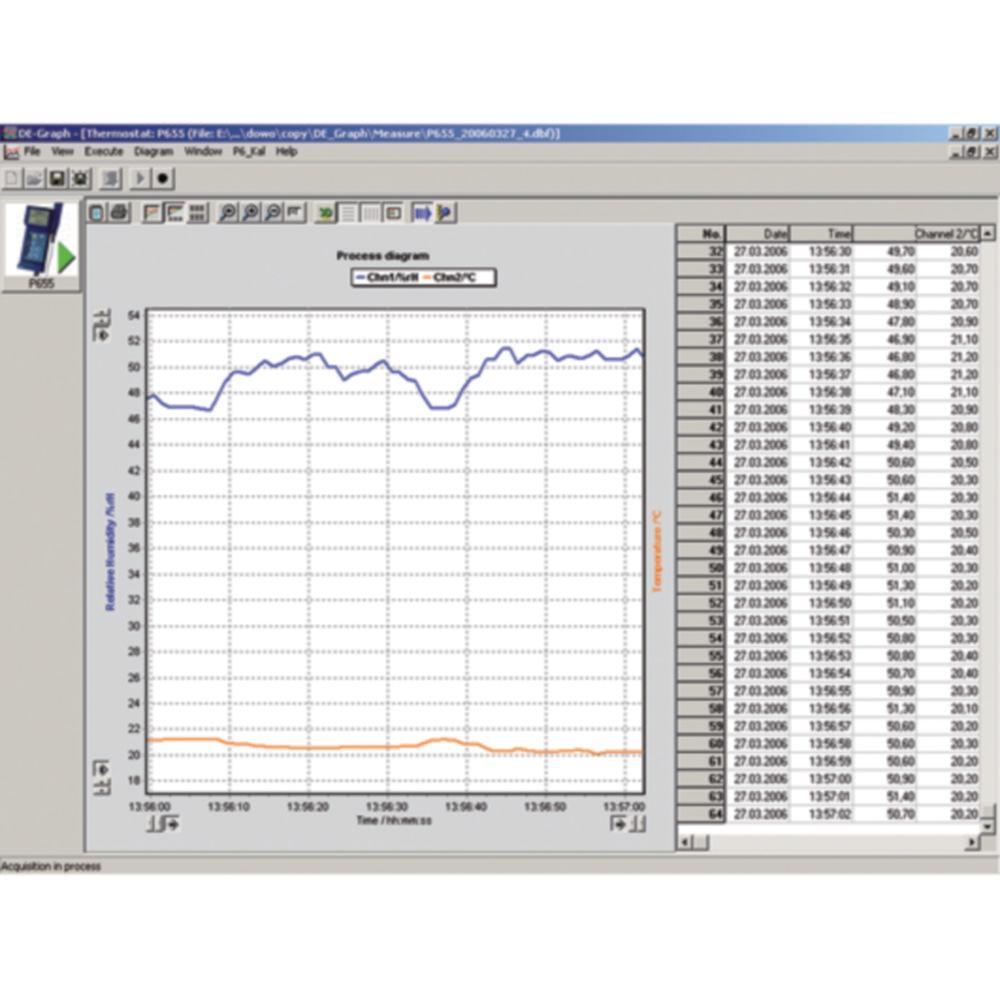Viewport: 1000px width, 1000px height.
Task: Select the P655 device thumbnail
Action: [41, 245]
